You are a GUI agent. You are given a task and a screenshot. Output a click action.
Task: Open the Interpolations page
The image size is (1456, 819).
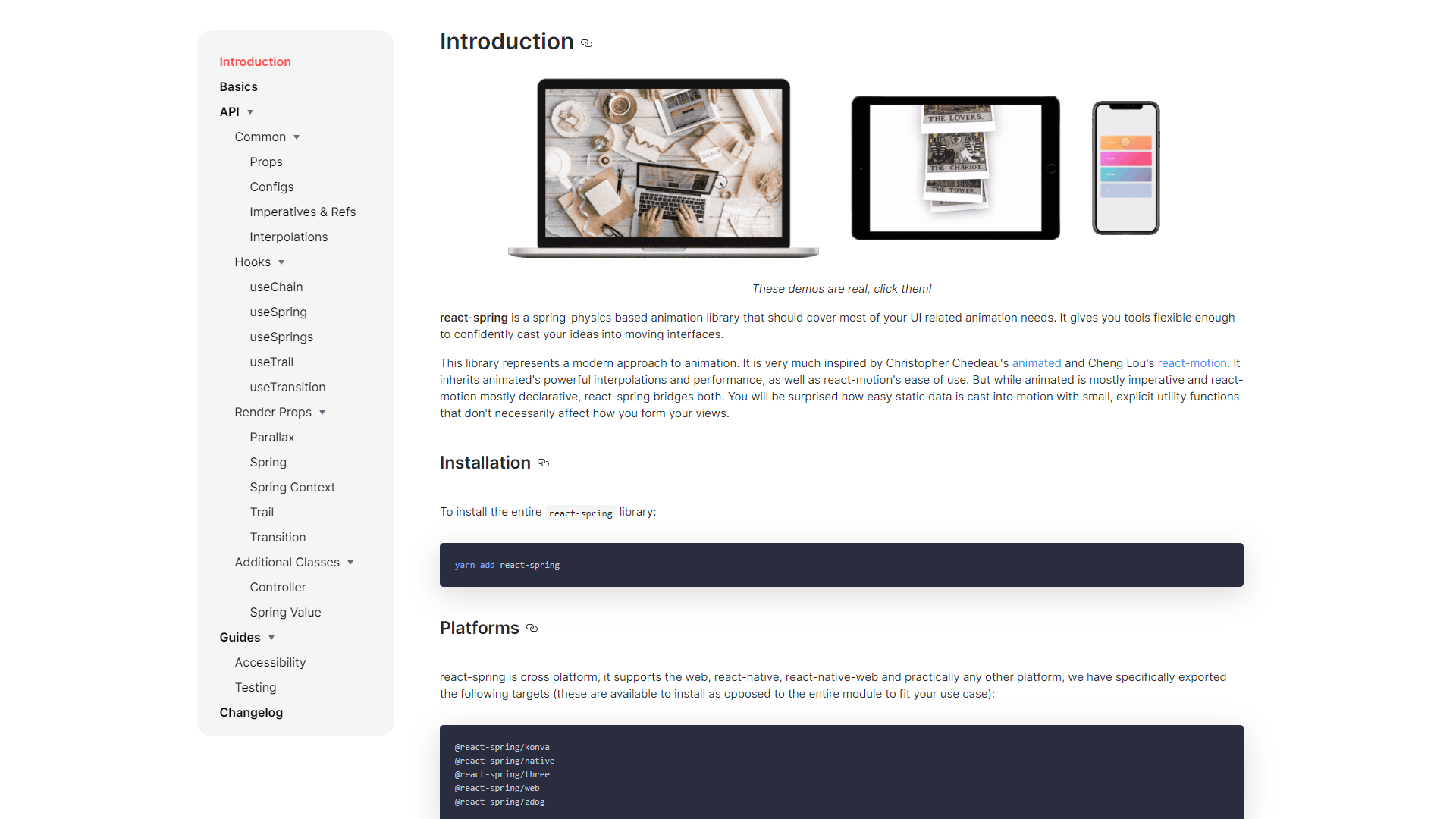(x=289, y=237)
